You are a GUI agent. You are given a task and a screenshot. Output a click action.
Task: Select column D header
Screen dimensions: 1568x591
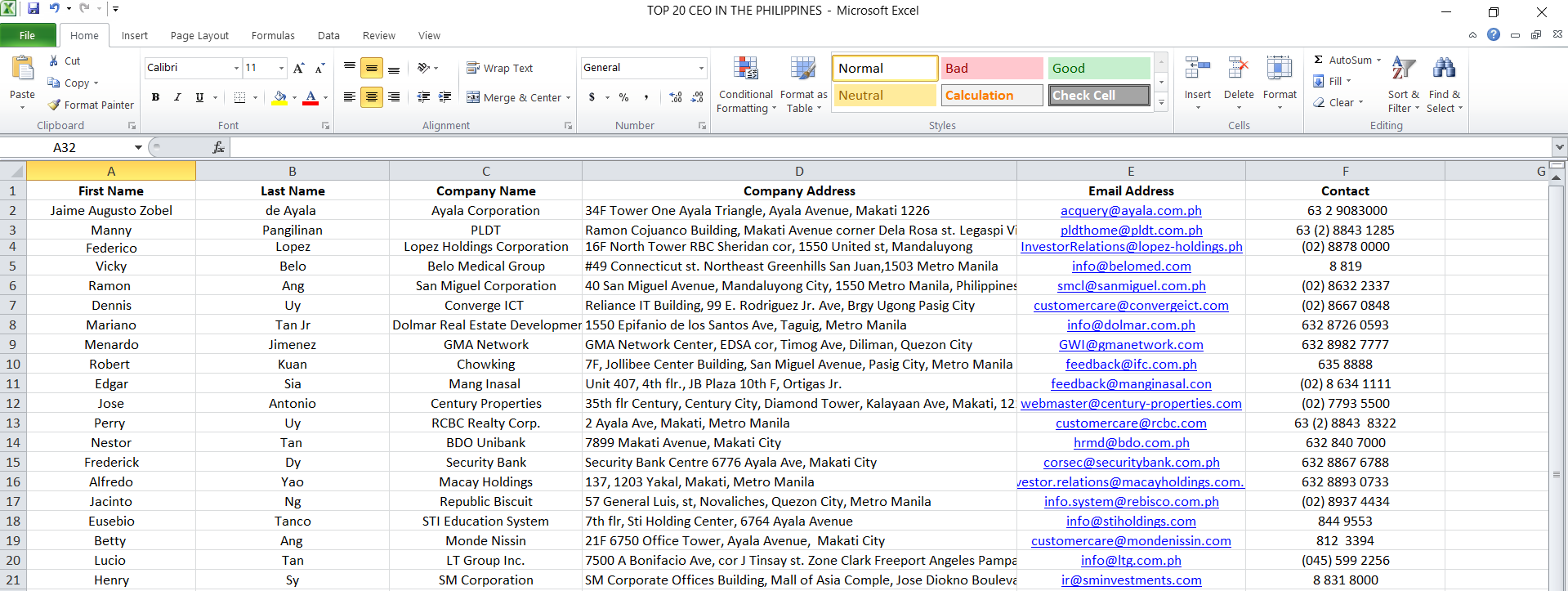pos(799,171)
